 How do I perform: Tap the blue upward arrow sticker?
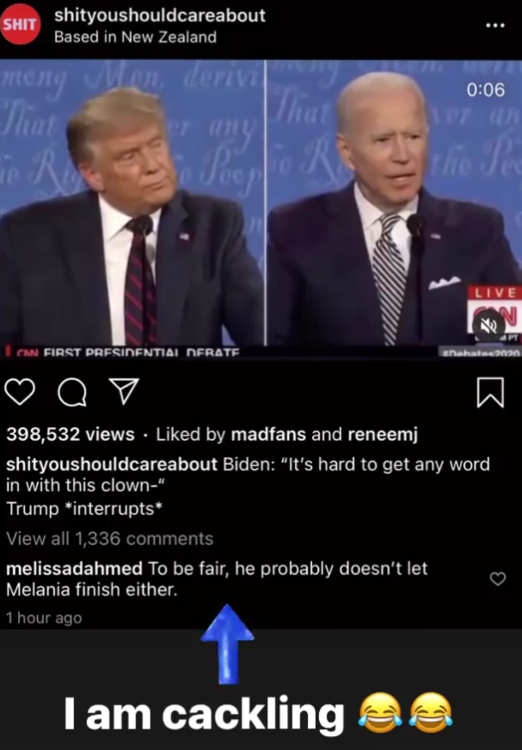click(x=228, y=644)
